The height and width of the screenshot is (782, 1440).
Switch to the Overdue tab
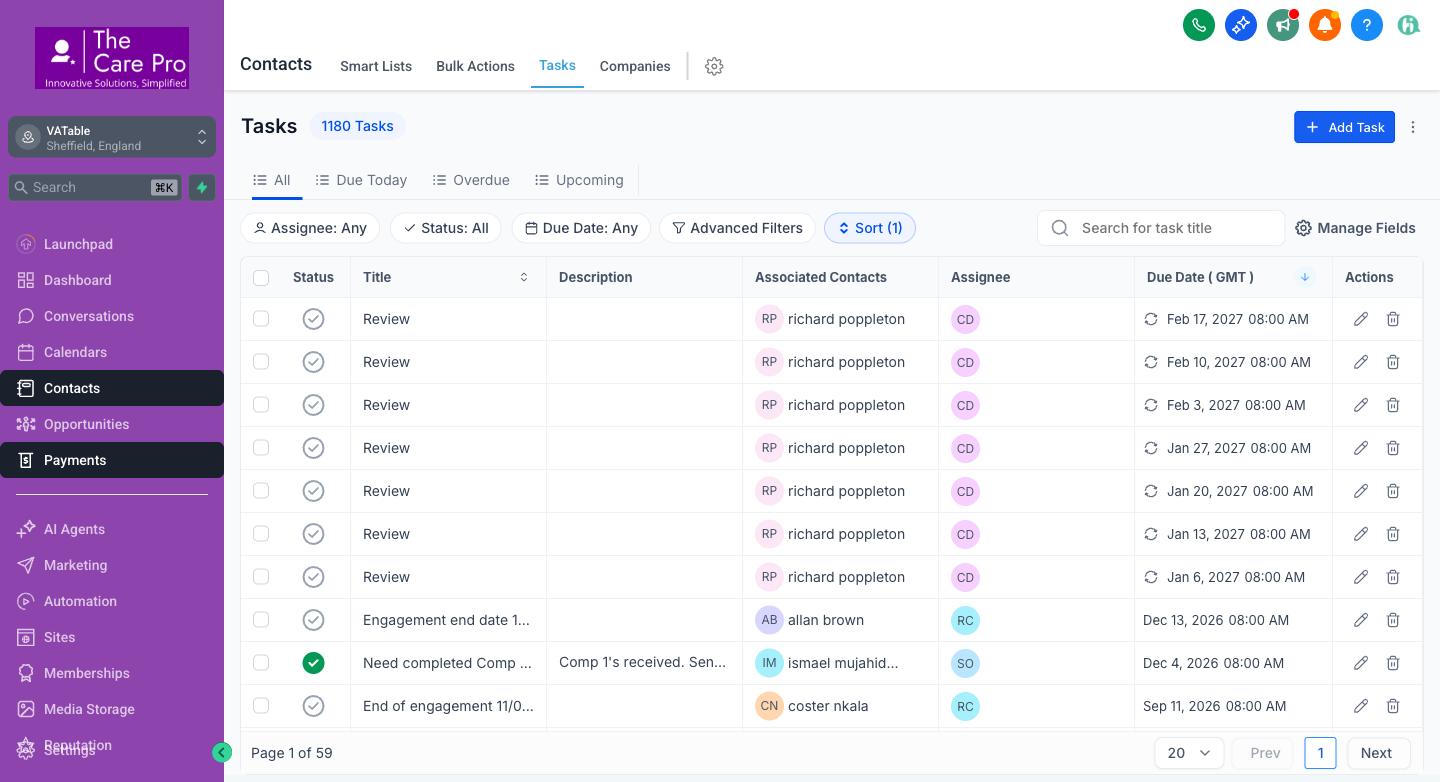pyautogui.click(x=471, y=180)
